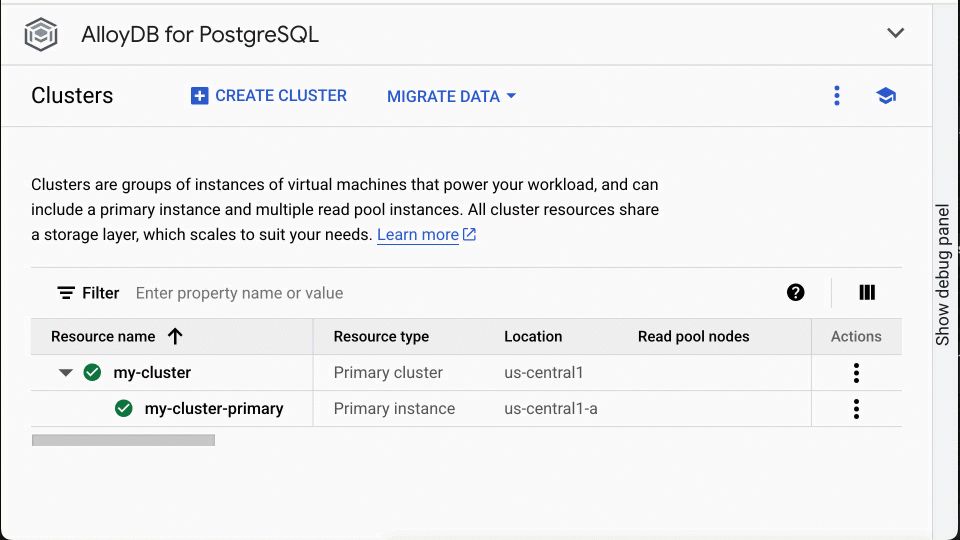Click the AlloyDB product logo icon

(x=41, y=34)
